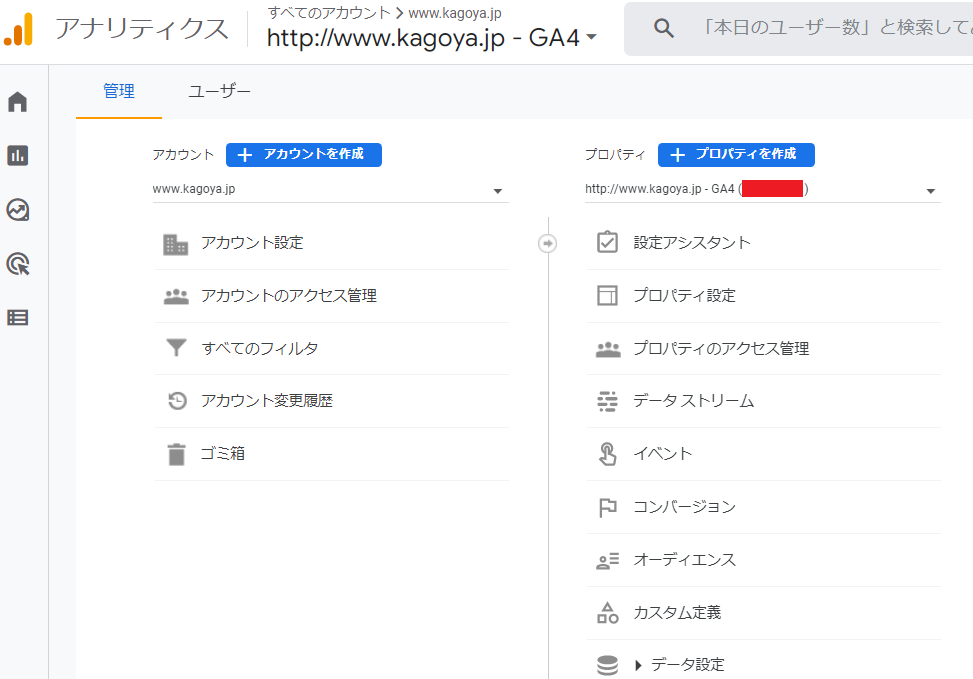Click people icon beside アカウントのアクセス管理
Screen dimensions: 973x679
pyautogui.click(x=176, y=297)
